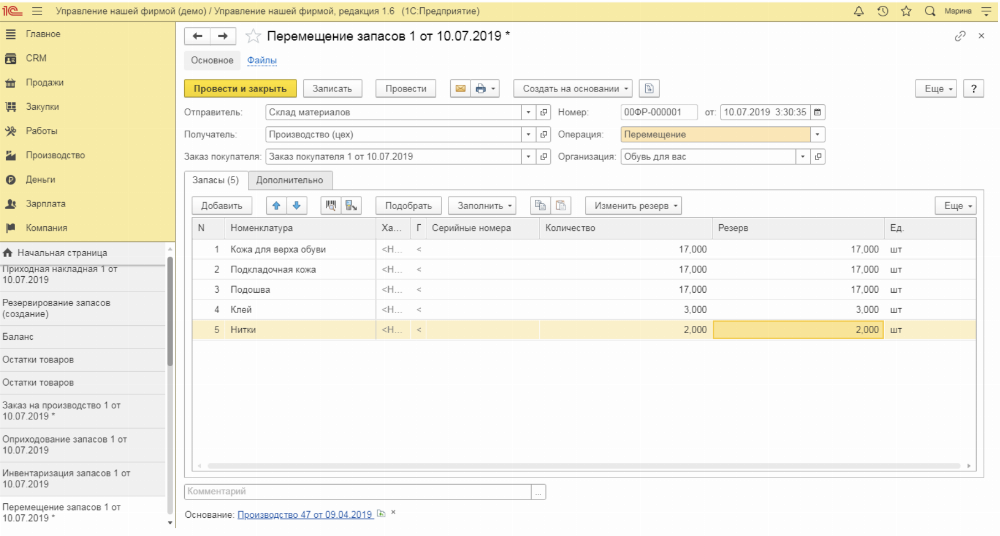Viewport: 1000px width, 536px height.
Task: Move row up with blue up arrow
Action: (276, 205)
